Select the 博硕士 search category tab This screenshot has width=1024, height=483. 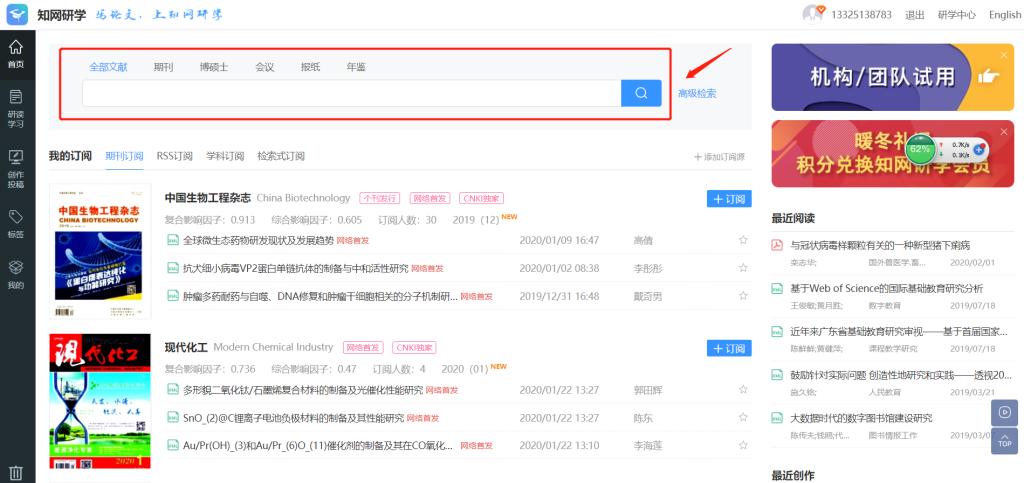point(214,67)
